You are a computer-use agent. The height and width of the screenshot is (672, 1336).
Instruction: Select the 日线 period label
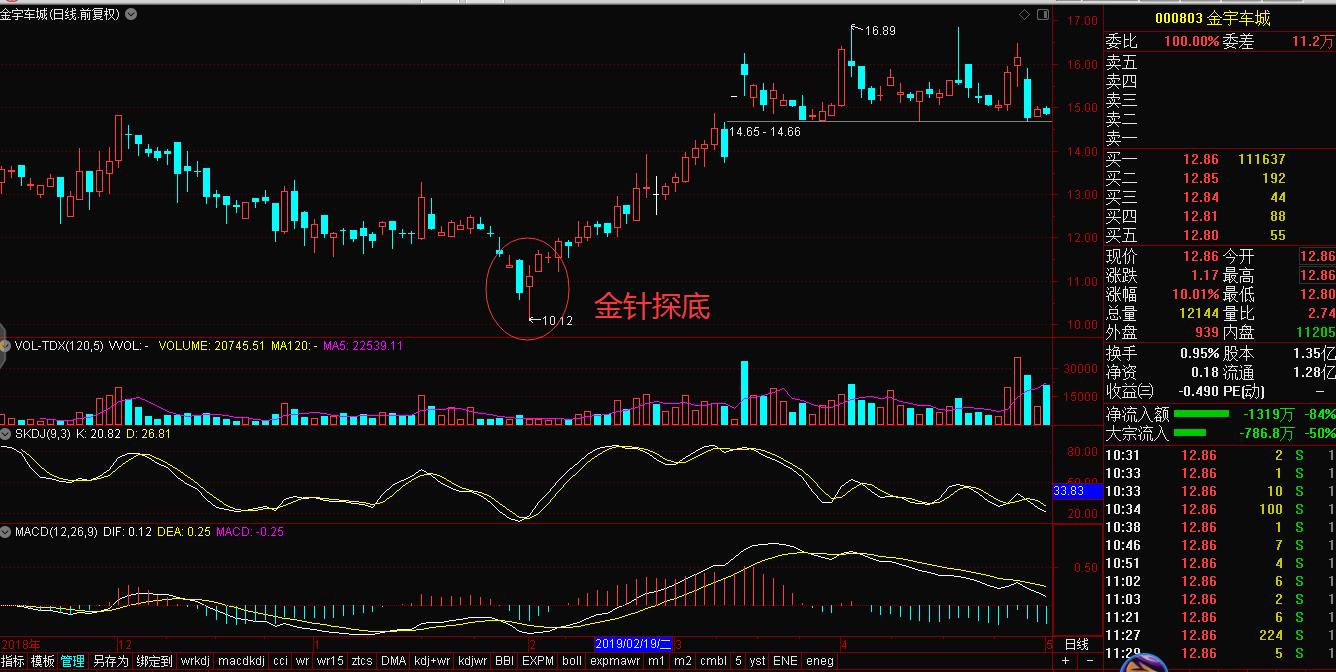(x=1077, y=644)
